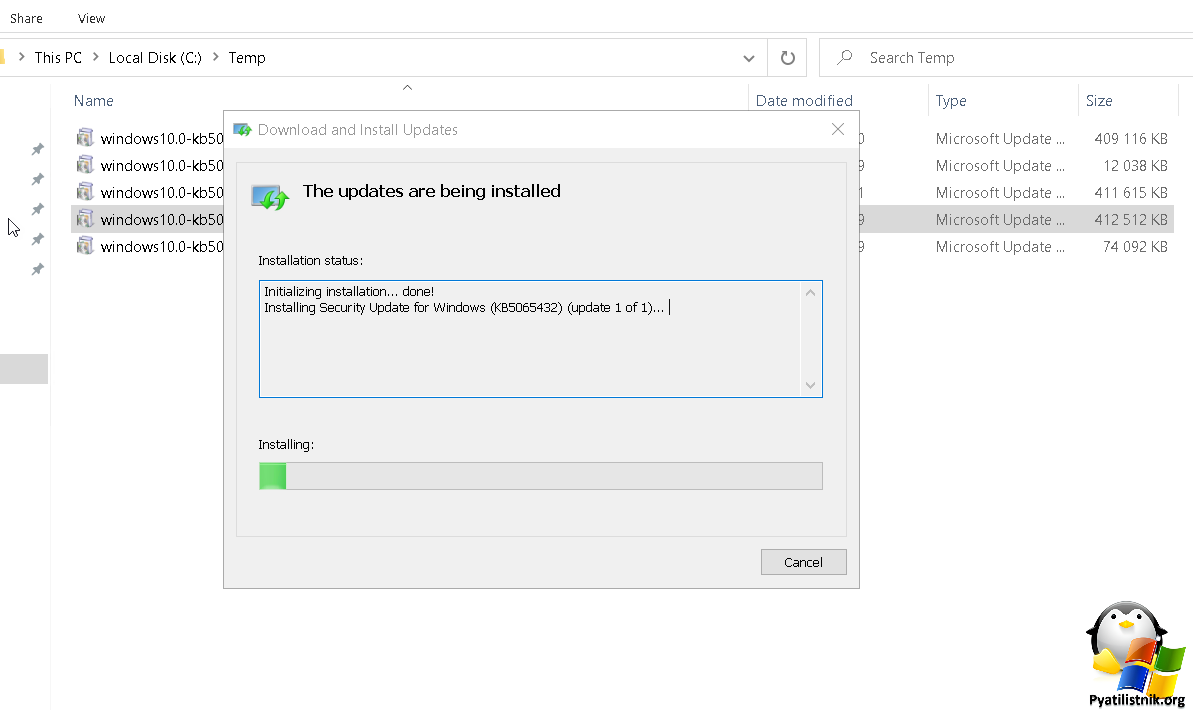Screen dimensions: 1193x710
Task: Cancel the update installation
Action: 803,562
